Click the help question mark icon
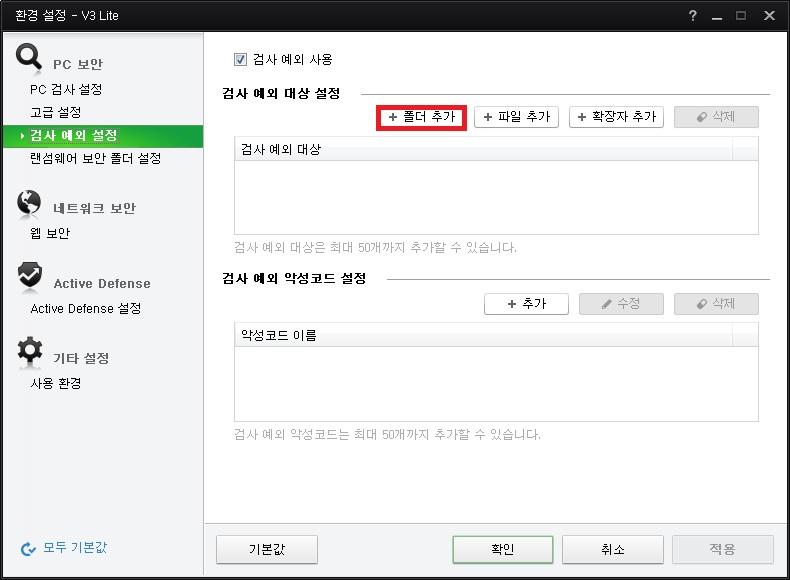The width and height of the screenshot is (790, 580). click(693, 16)
